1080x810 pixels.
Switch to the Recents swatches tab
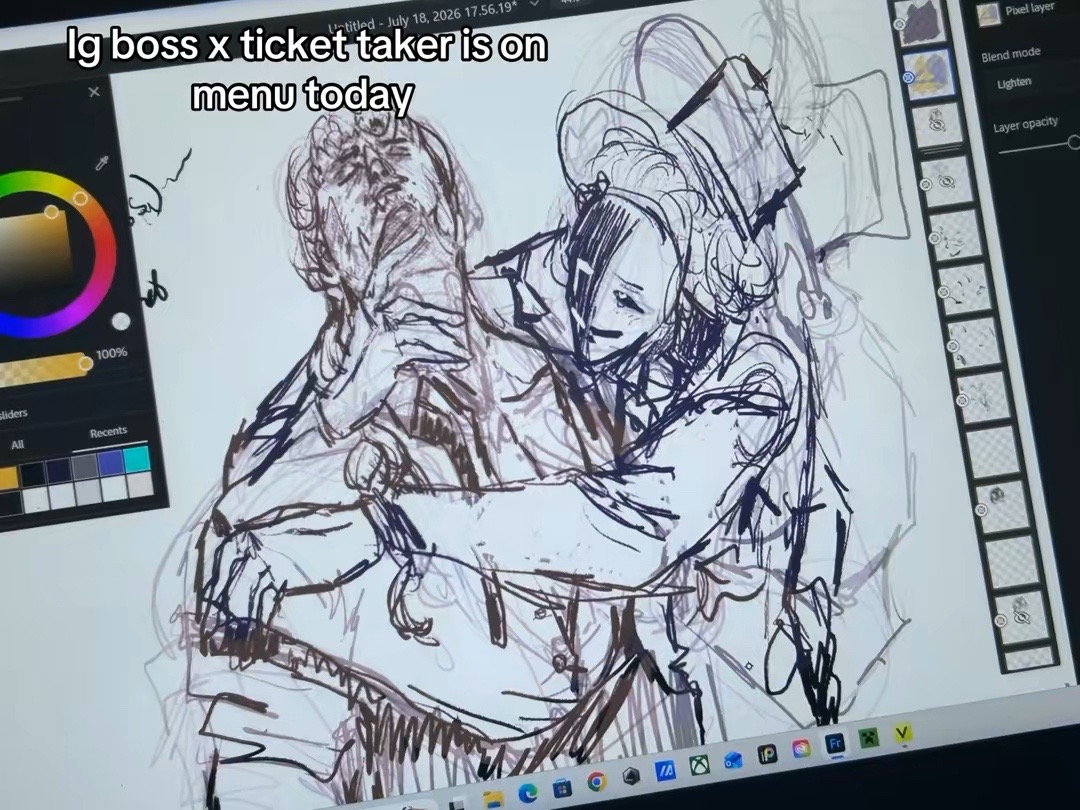[x=108, y=433]
